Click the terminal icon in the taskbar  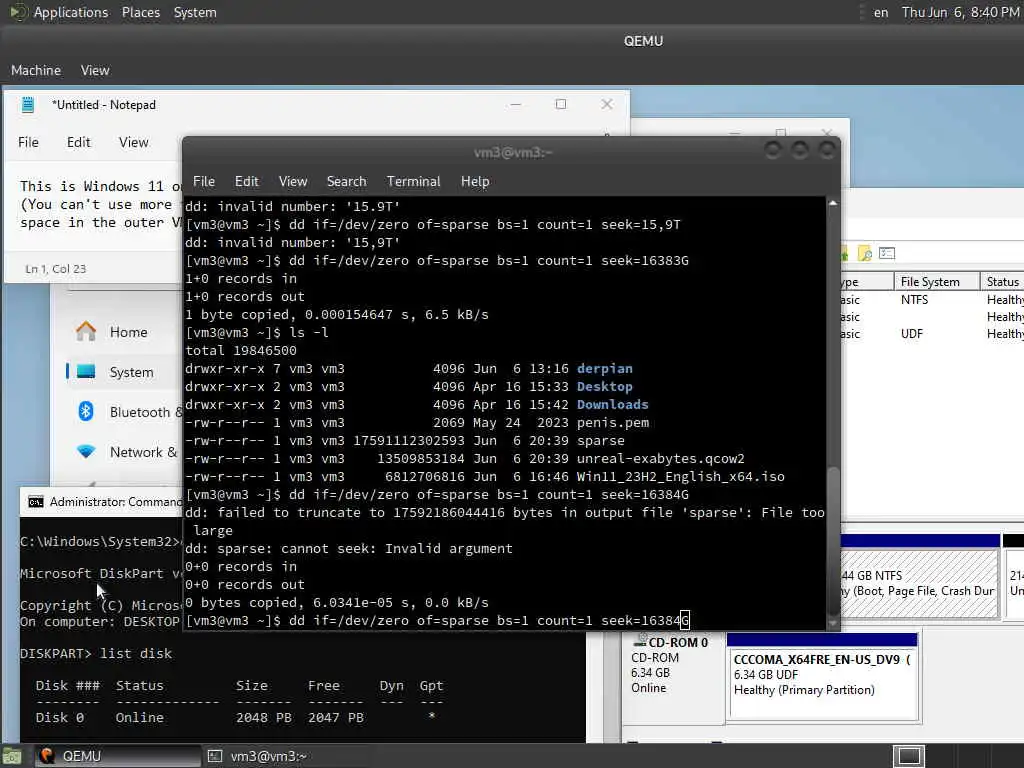tap(215, 756)
